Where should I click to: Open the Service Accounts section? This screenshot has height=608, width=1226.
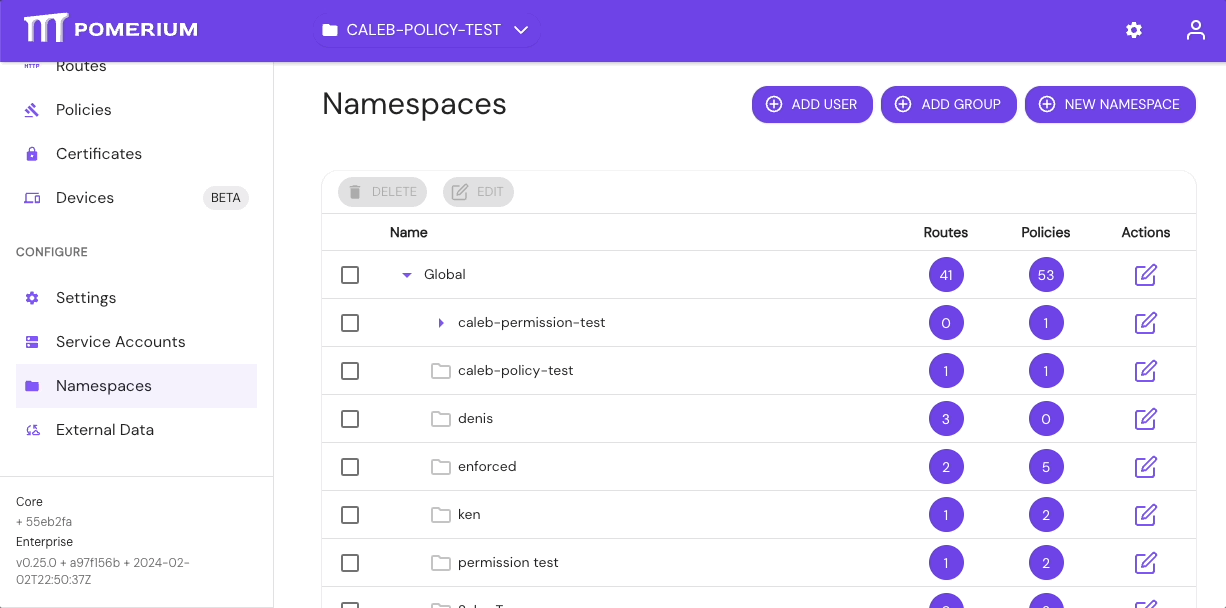point(119,341)
